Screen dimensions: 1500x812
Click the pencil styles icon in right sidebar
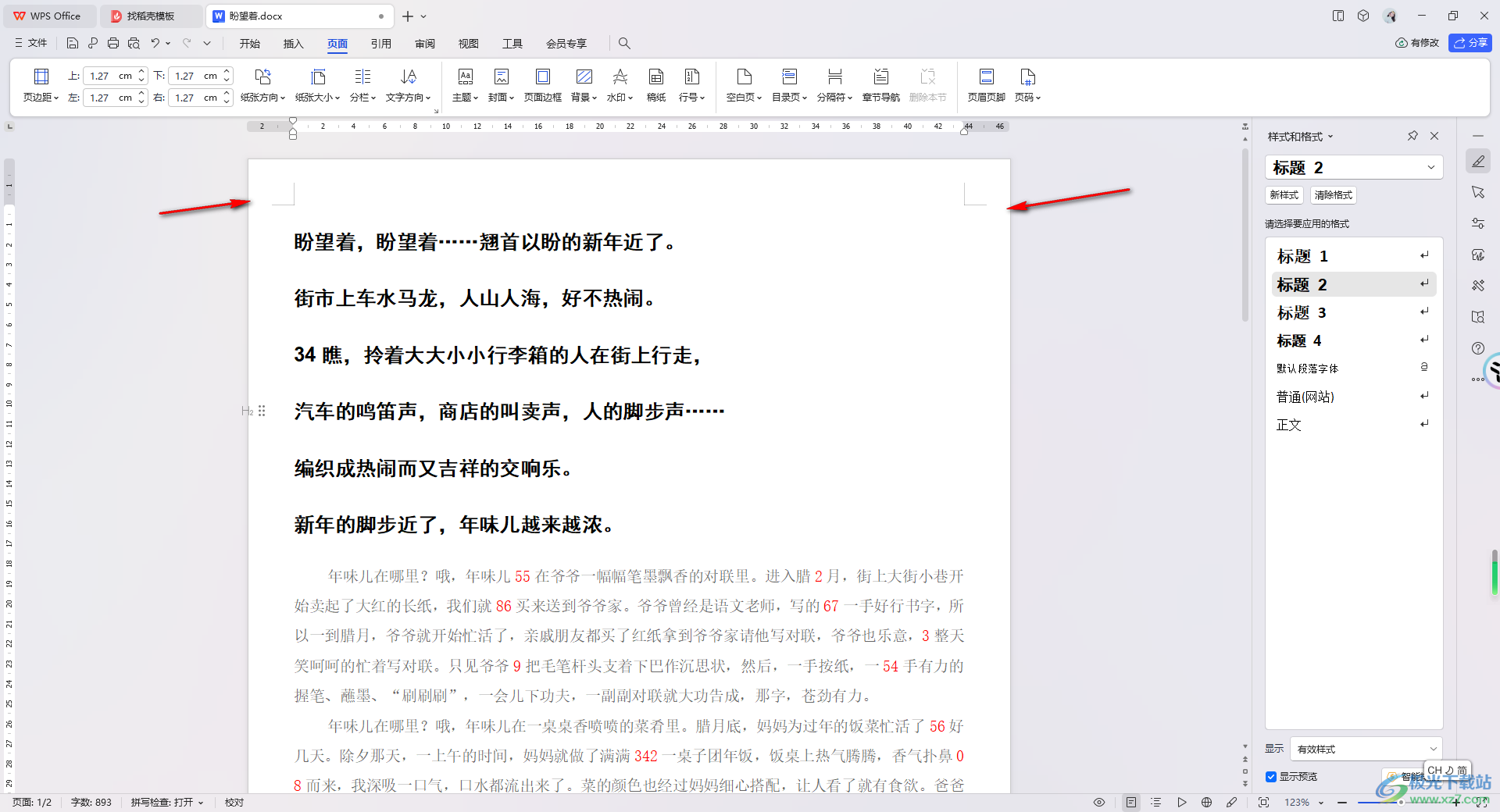[x=1478, y=161]
